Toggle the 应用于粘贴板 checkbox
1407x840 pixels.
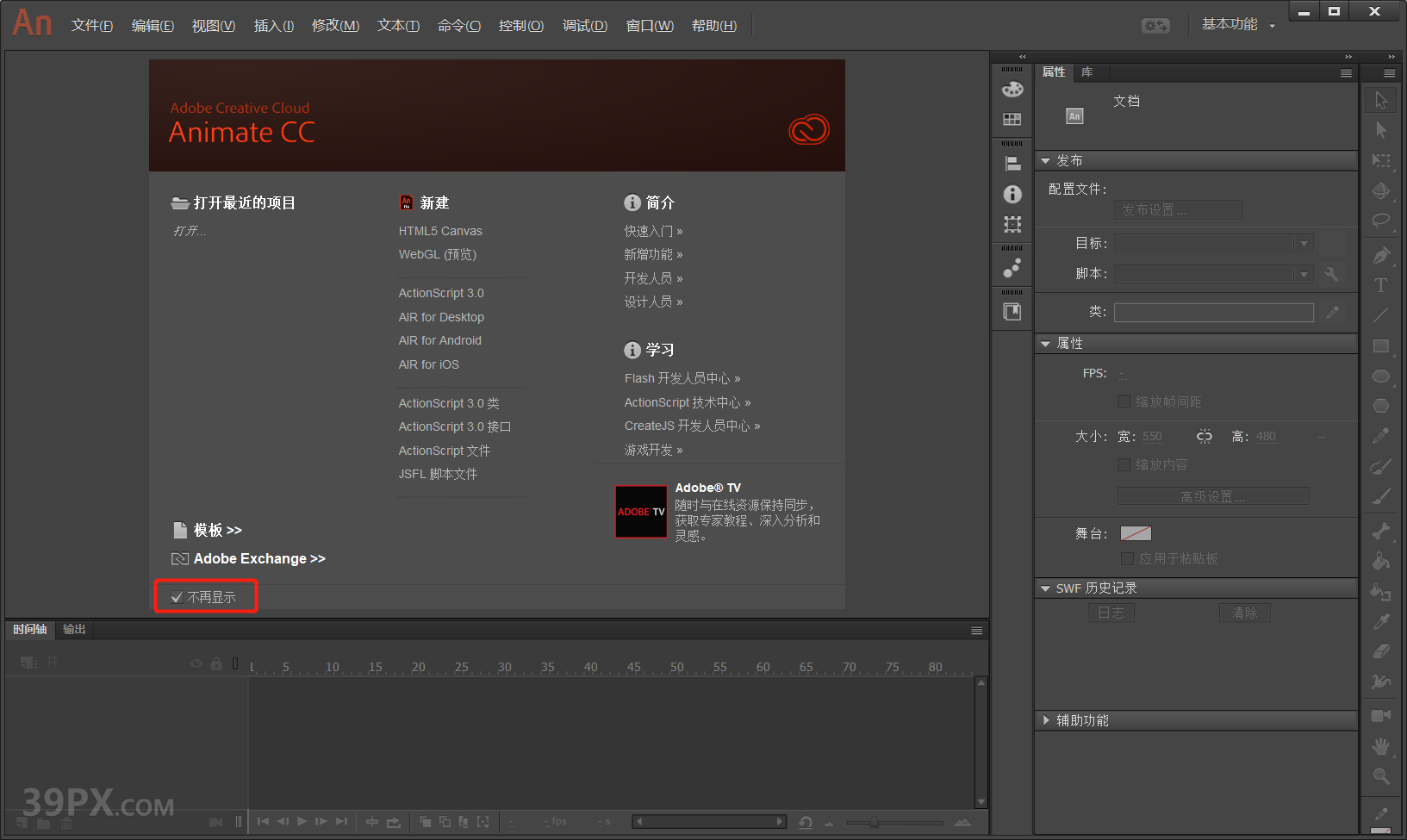(1127, 558)
